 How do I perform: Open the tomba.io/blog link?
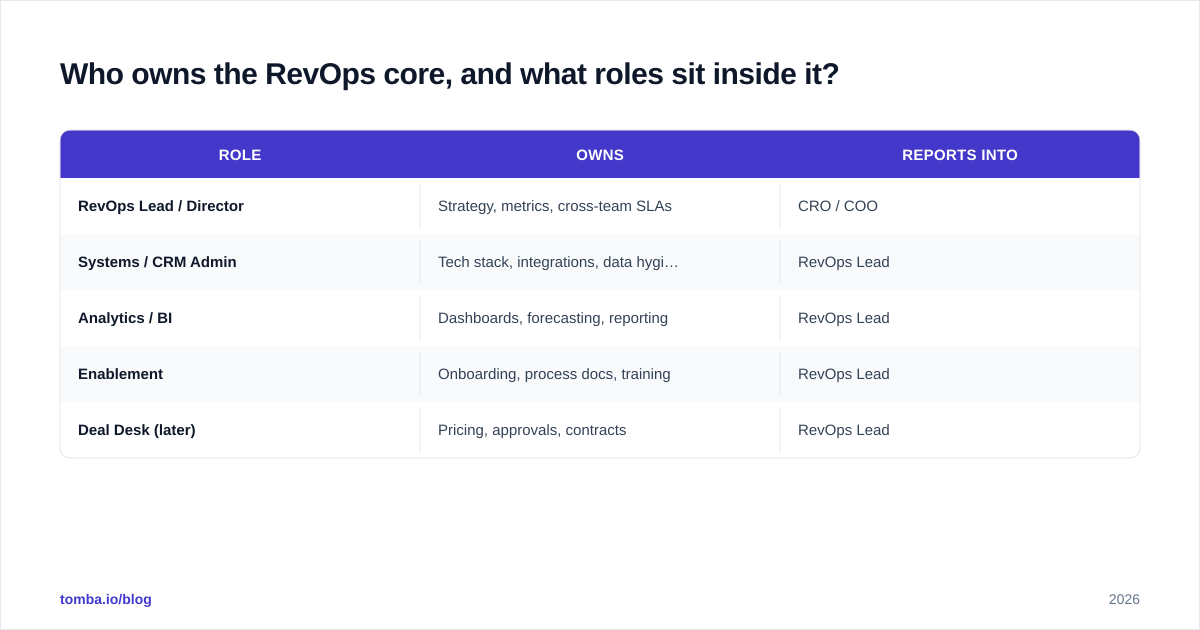106,599
